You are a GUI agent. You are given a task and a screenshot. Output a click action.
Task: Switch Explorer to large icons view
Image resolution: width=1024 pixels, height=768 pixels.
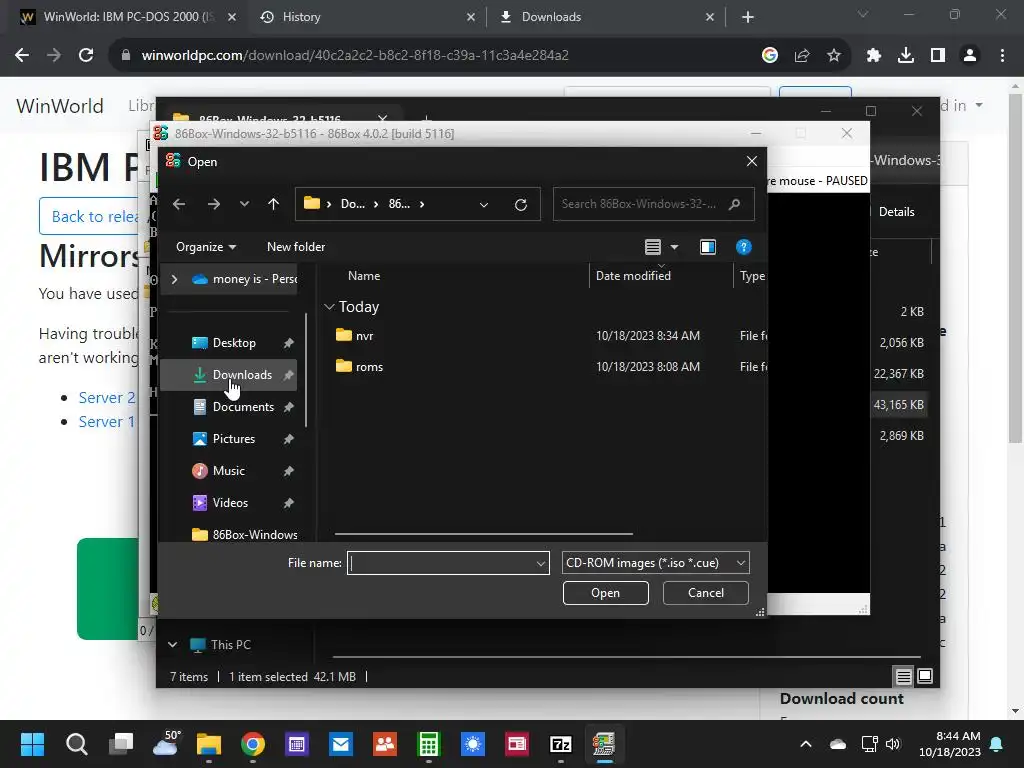(x=925, y=676)
